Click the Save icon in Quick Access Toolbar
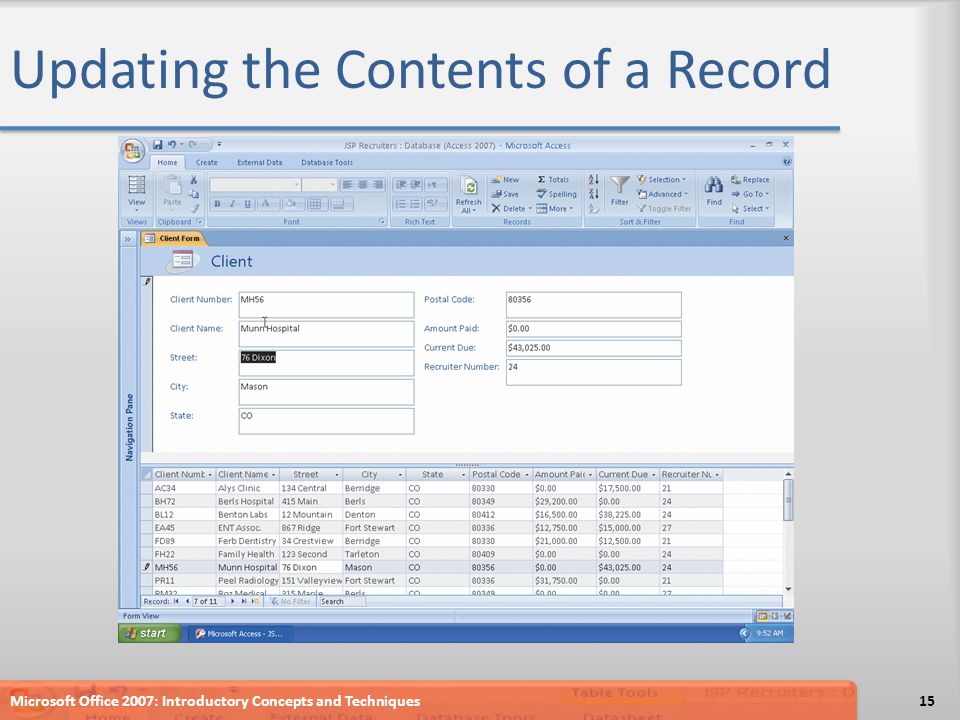960x720 pixels. click(157, 145)
